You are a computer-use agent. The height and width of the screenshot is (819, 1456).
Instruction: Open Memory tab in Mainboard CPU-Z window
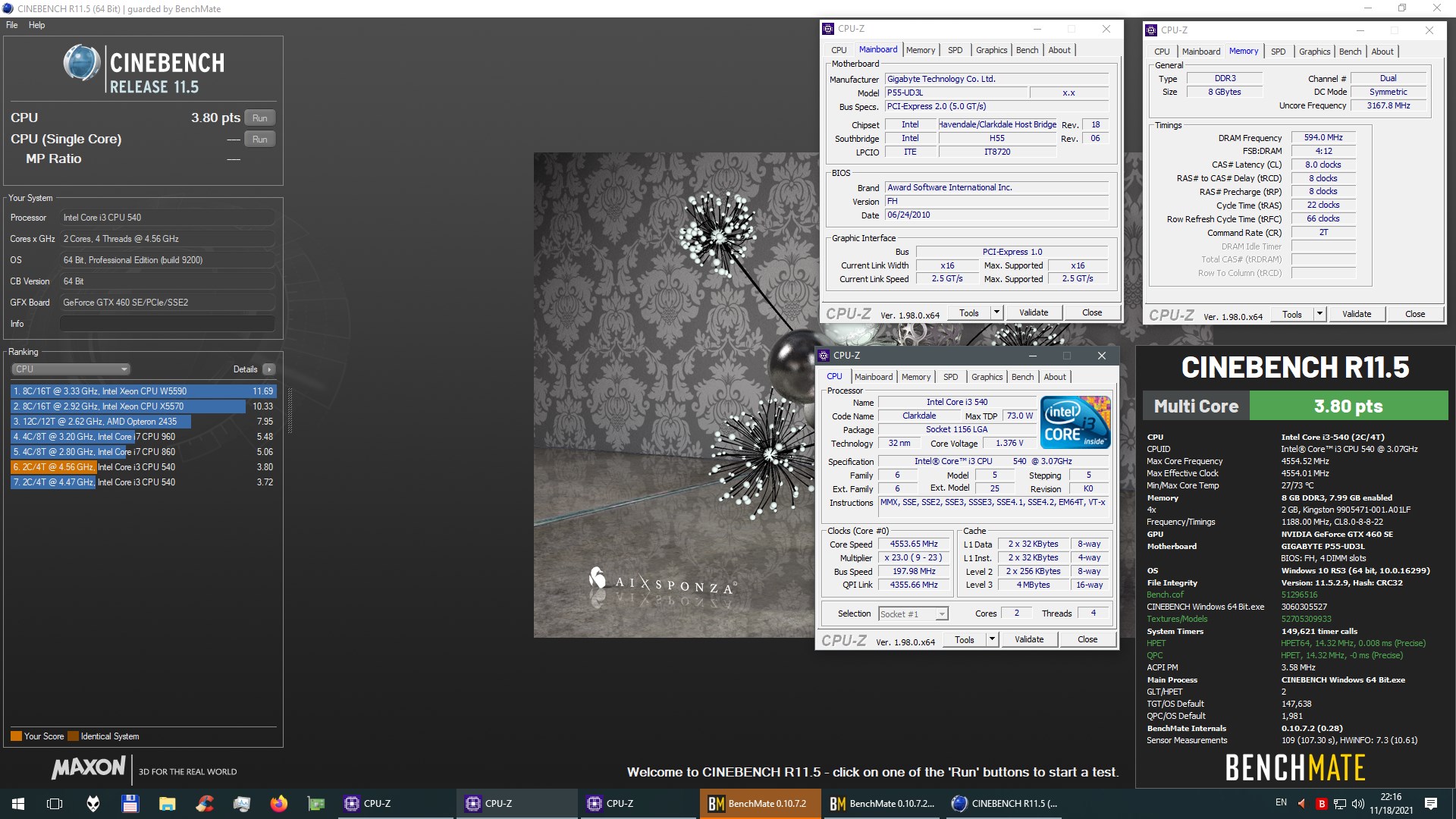click(921, 50)
